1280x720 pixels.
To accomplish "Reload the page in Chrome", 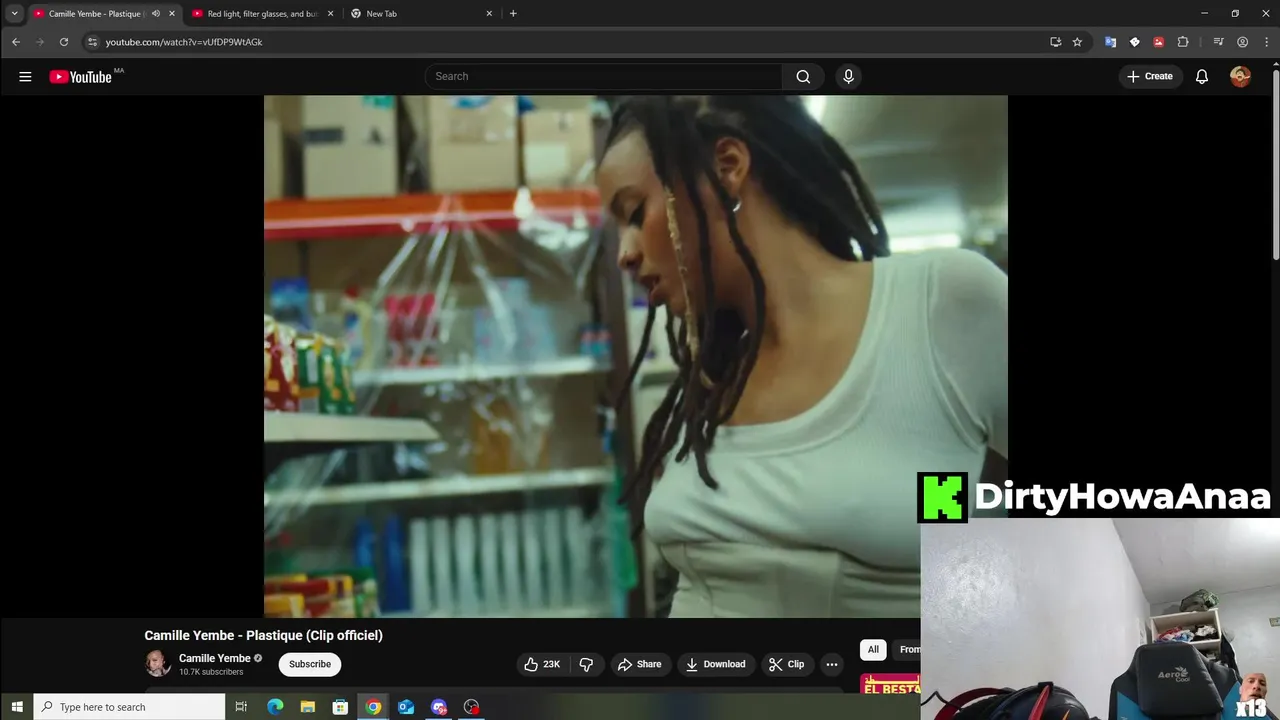I will [64, 42].
